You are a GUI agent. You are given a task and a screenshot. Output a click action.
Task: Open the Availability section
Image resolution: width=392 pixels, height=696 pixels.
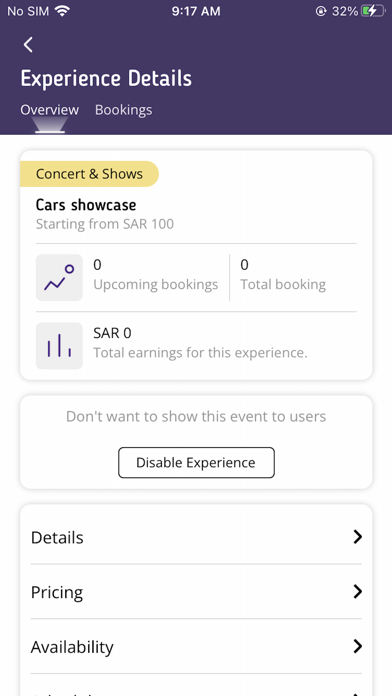coord(196,646)
